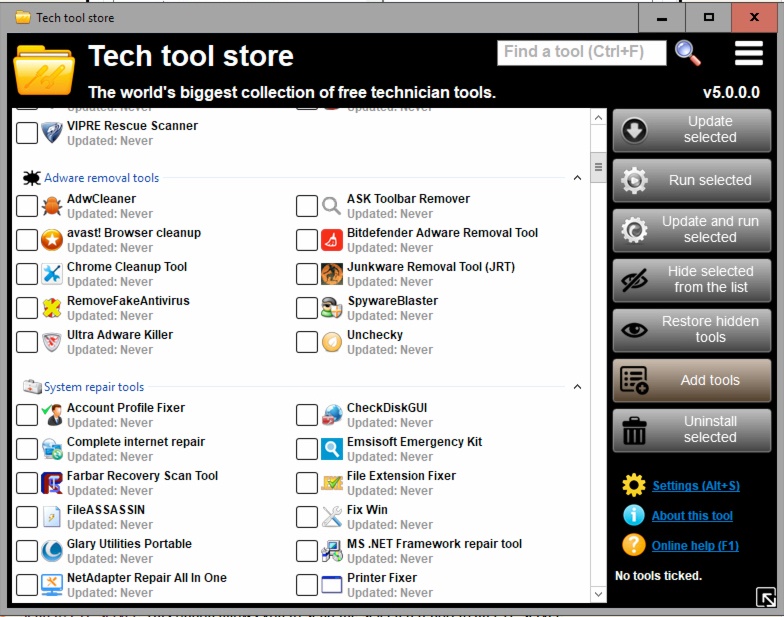Open Online help (F1) link
Screen dimensions: 784x617
695,546
